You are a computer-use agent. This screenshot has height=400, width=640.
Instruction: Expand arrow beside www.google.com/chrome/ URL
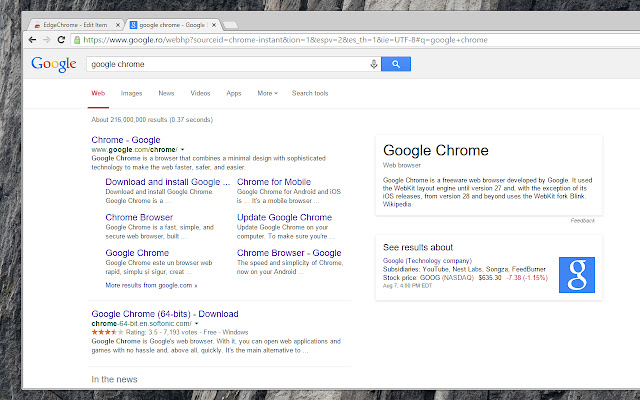(x=182, y=150)
